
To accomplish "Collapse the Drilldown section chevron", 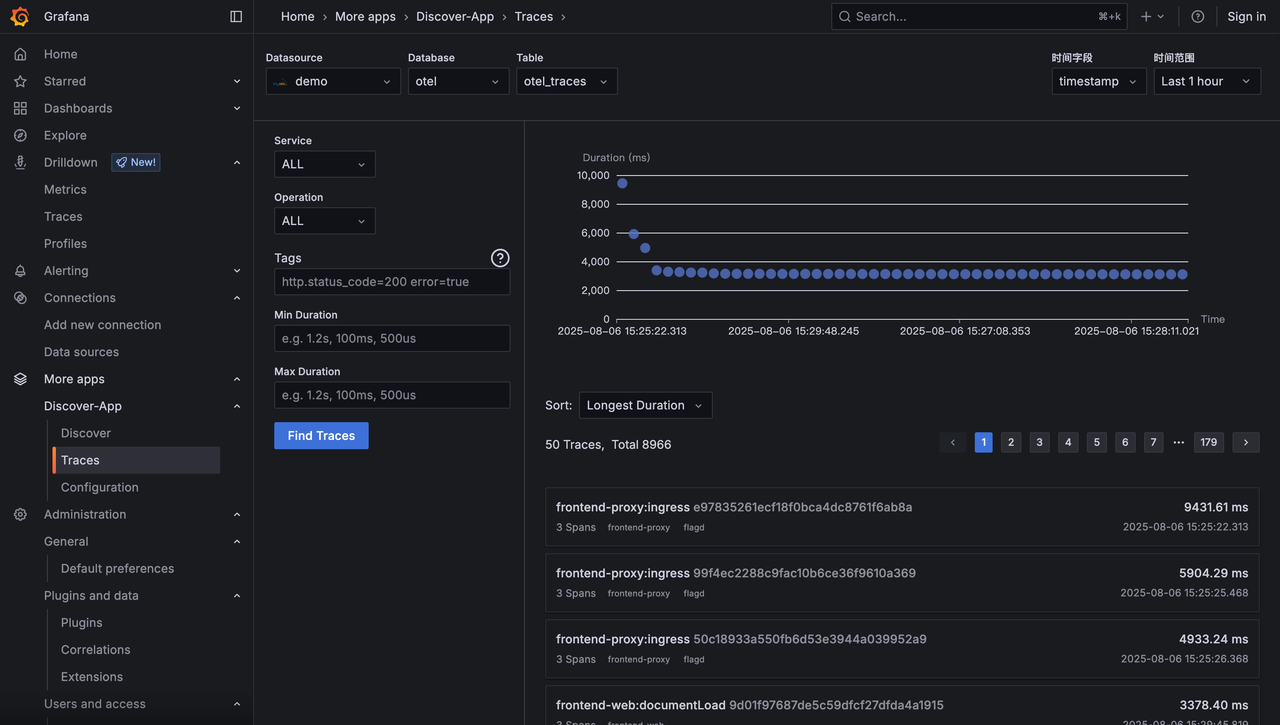I will (x=237, y=162).
